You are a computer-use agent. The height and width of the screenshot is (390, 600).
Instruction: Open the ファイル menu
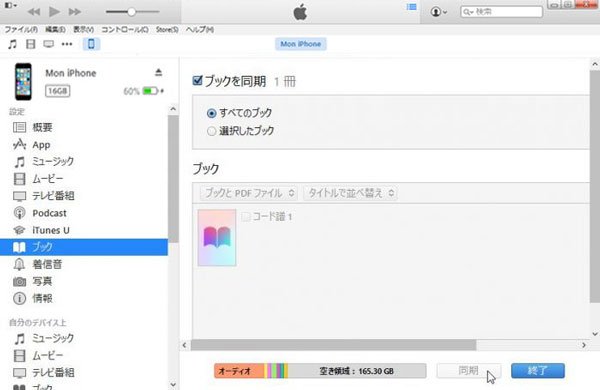[21, 29]
